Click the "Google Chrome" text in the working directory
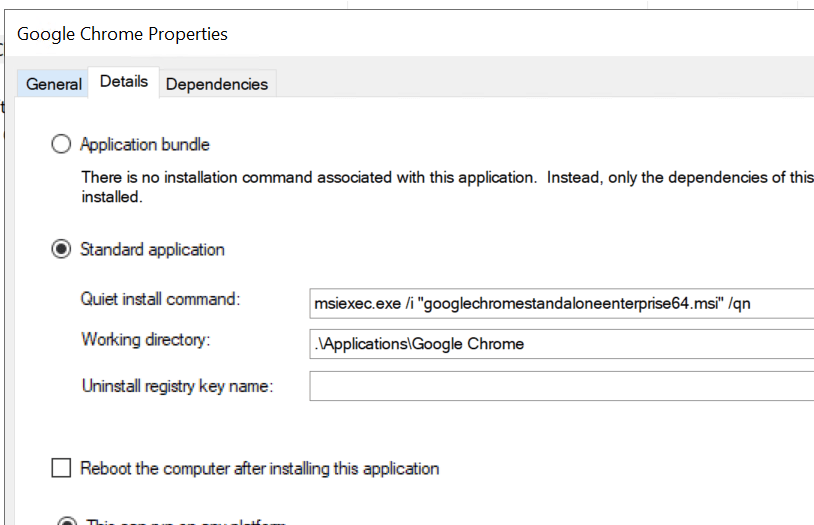Viewport: 814px width, 525px height. [468, 344]
